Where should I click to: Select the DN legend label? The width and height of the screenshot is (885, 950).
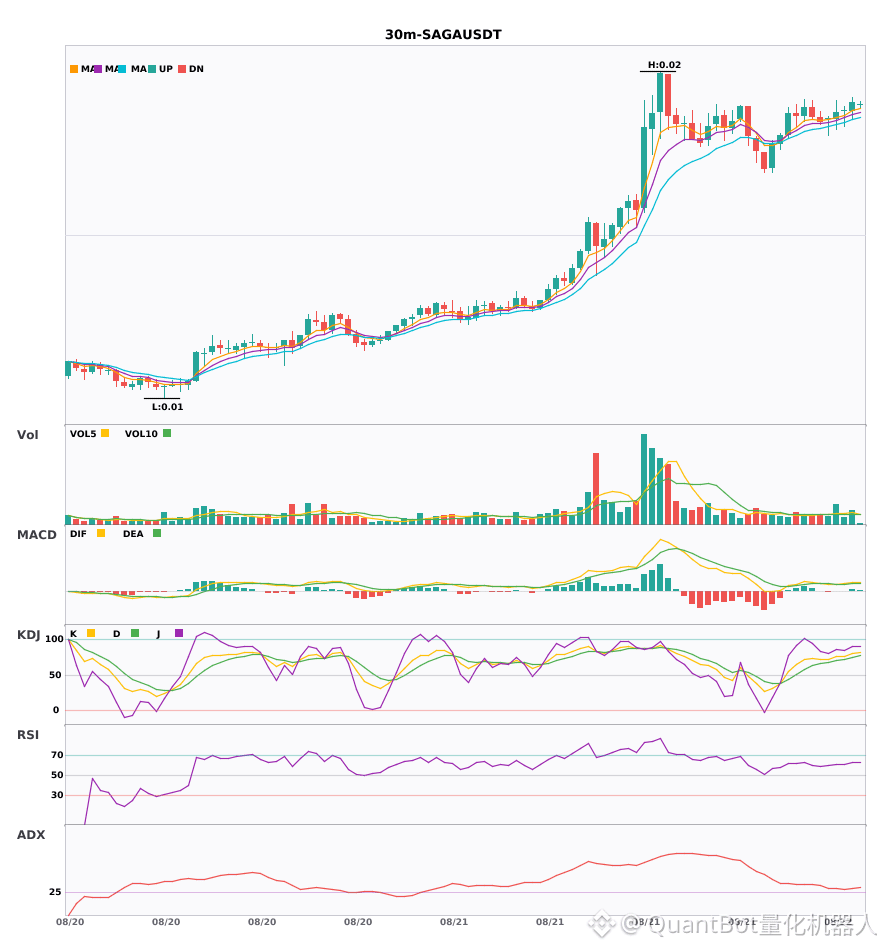[196, 69]
